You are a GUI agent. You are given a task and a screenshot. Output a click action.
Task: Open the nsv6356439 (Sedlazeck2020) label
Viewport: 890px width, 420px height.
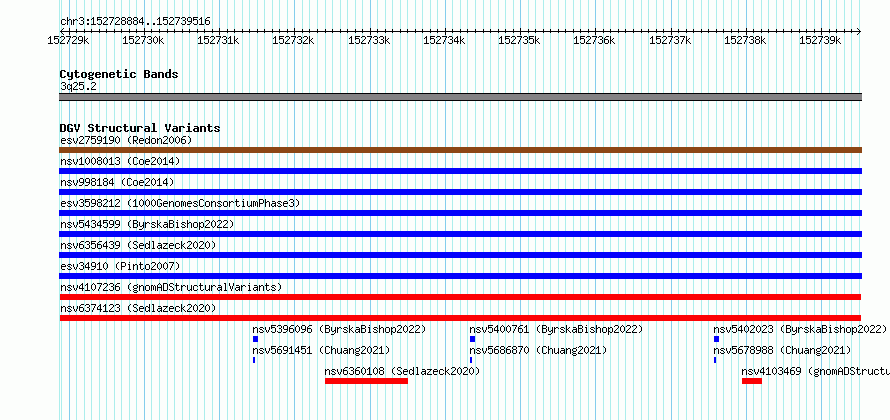(138, 245)
